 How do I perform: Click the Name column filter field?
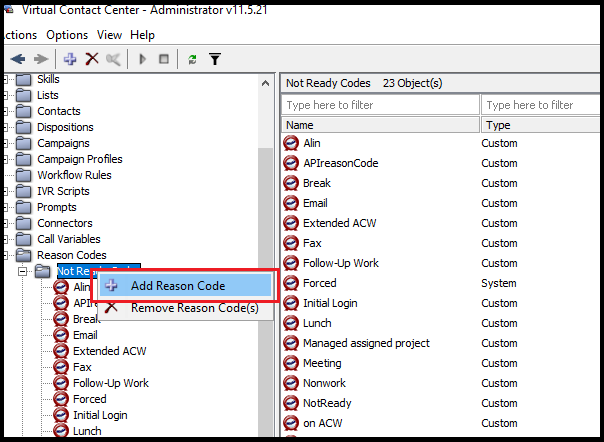(380, 105)
